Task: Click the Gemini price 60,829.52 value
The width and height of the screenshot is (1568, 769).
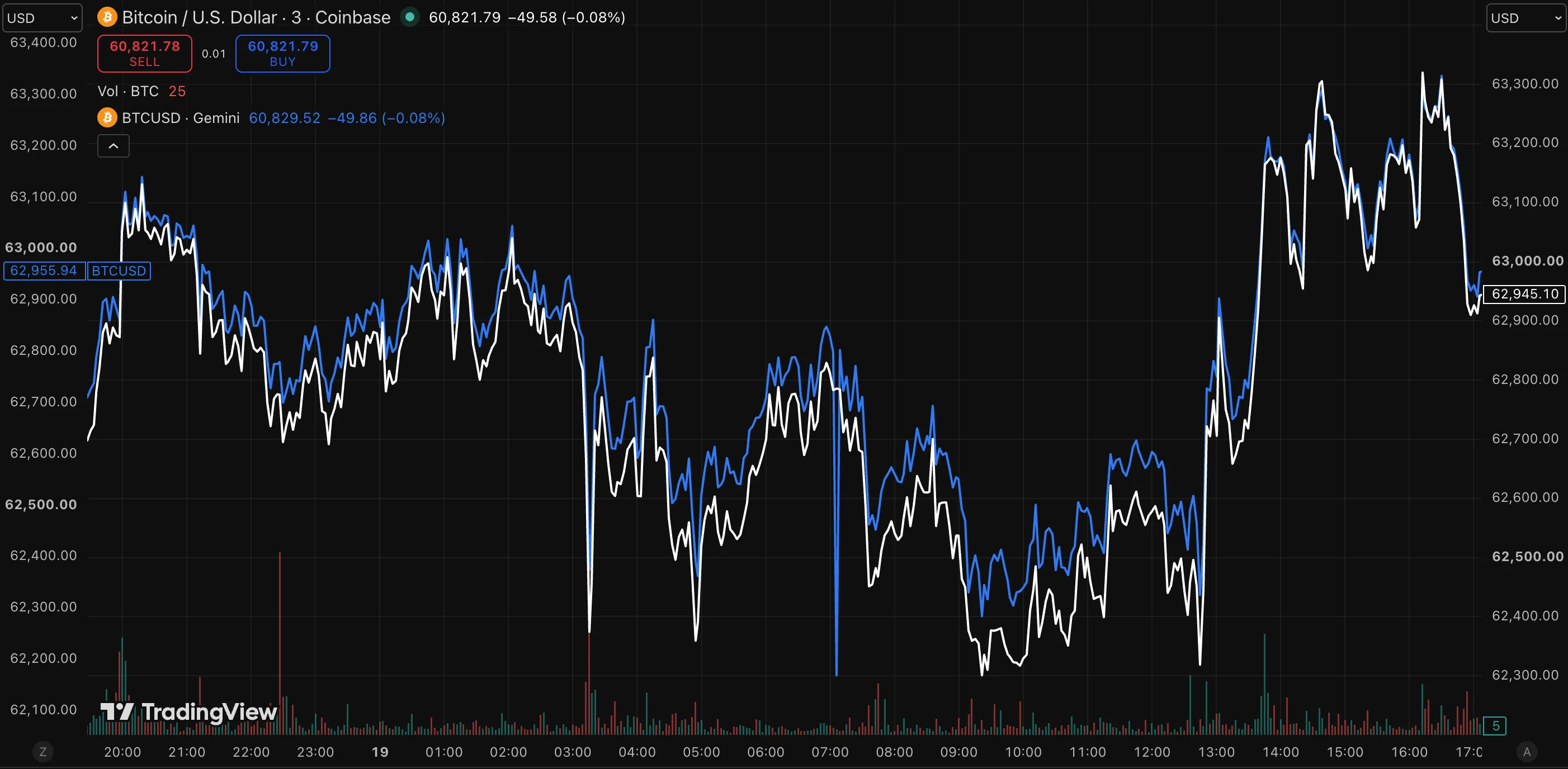Action: [x=284, y=117]
